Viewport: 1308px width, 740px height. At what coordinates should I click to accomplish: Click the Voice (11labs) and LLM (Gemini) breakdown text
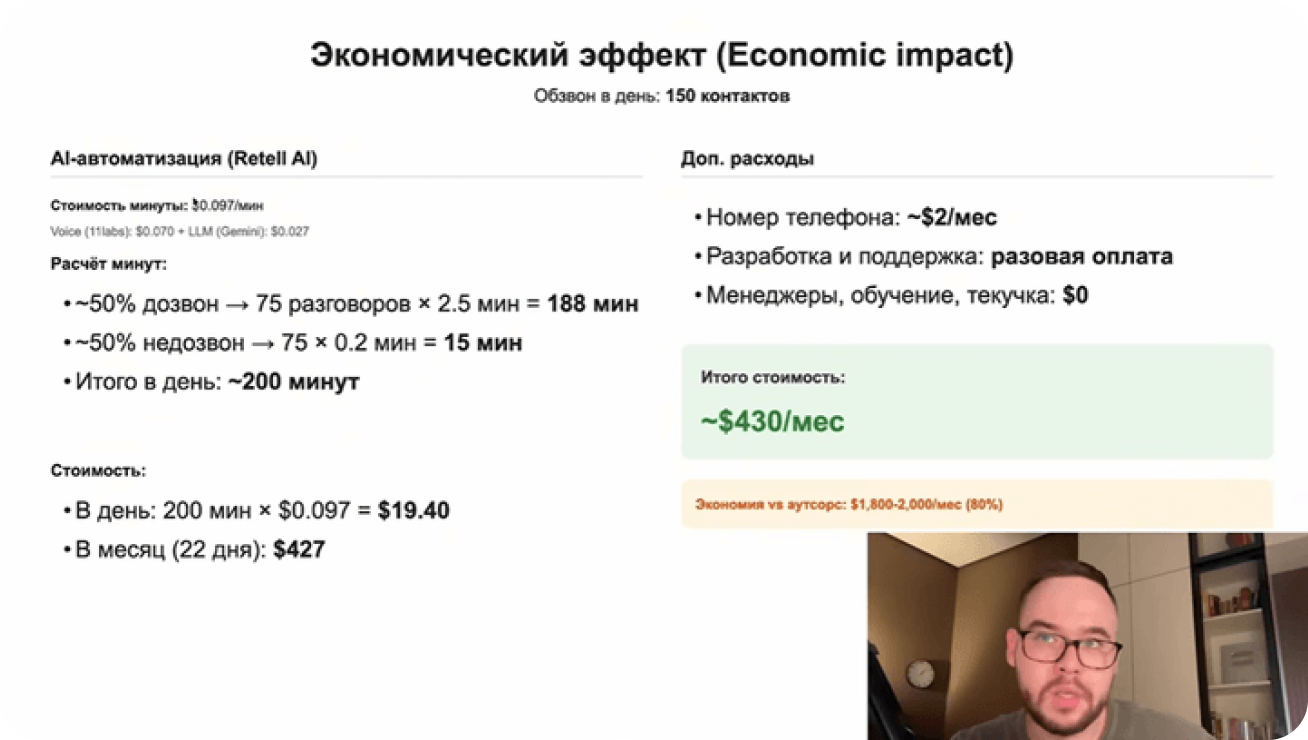tap(179, 231)
